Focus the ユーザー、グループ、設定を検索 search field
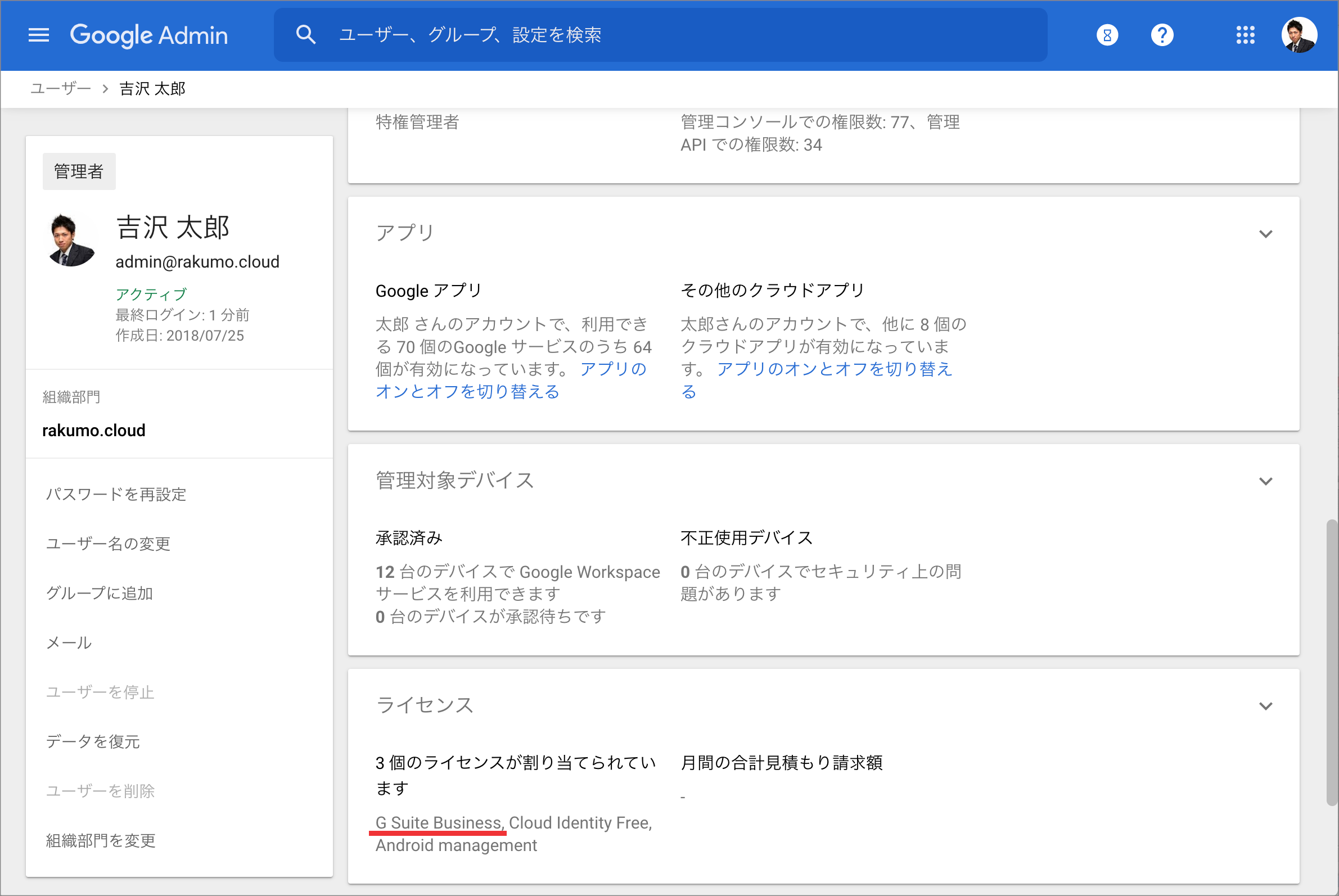The height and width of the screenshot is (896, 1339). pos(660,35)
